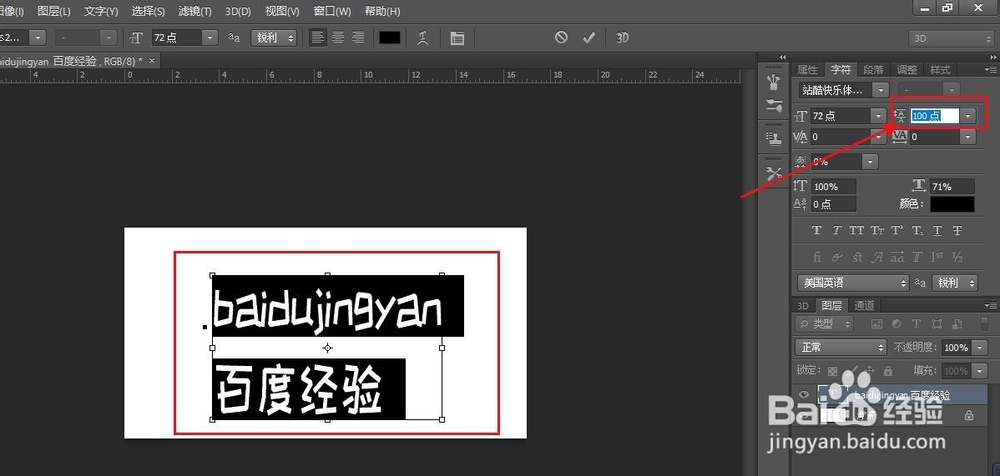Expand the 站酷快乐体 font family dropdown

click(x=881, y=90)
